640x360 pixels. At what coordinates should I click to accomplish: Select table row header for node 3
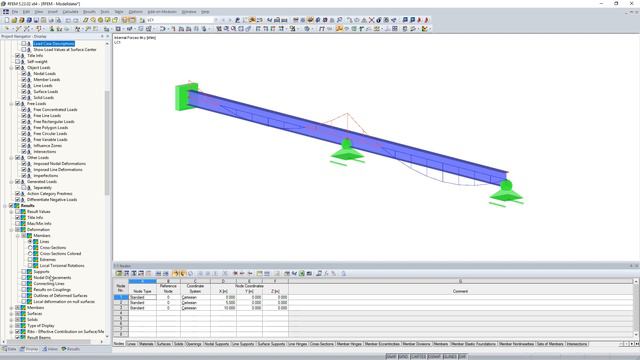tap(121, 308)
